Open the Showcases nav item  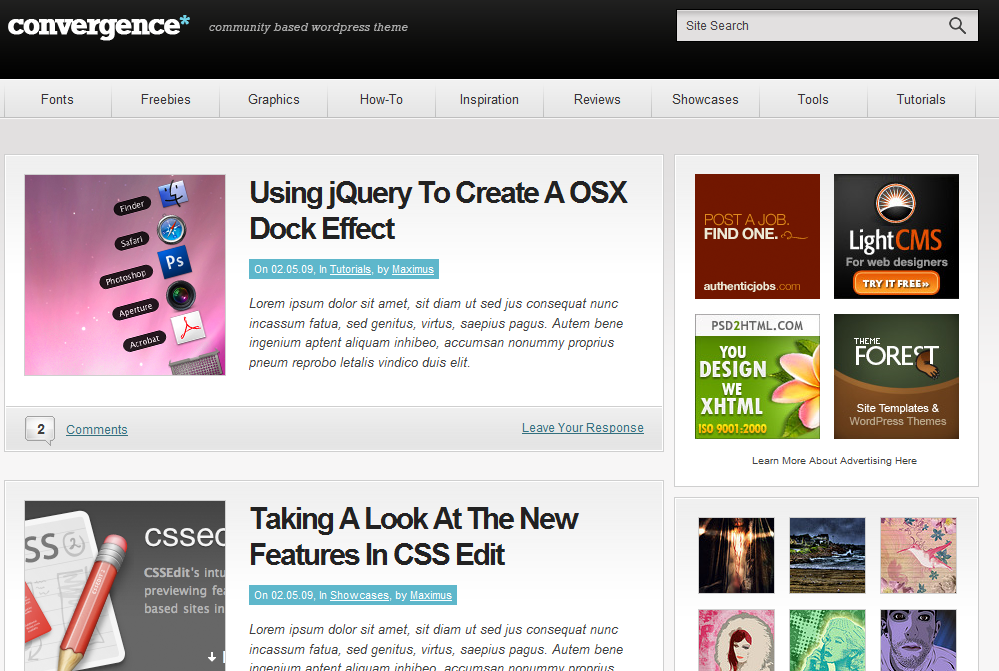(705, 99)
